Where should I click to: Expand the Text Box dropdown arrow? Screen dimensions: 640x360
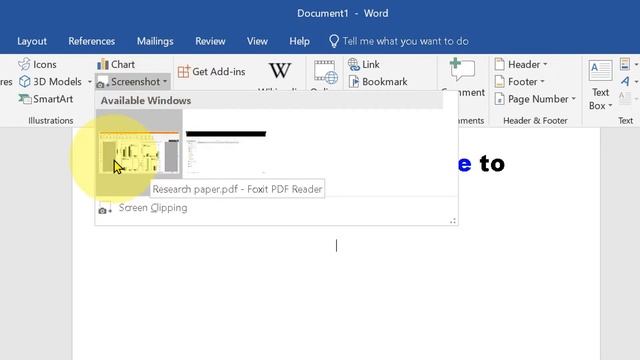pyautogui.click(x=610, y=106)
